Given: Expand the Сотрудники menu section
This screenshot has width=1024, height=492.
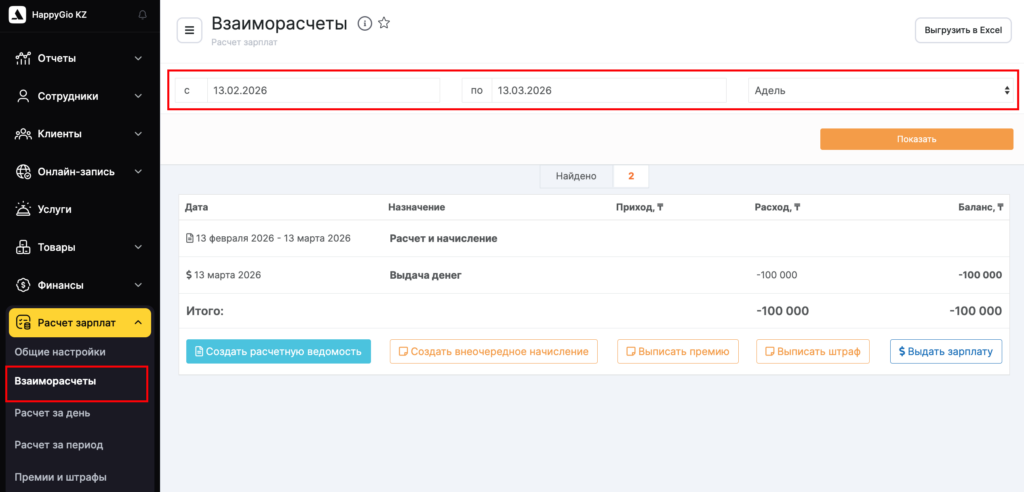Looking at the screenshot, I should pos(138,96).
